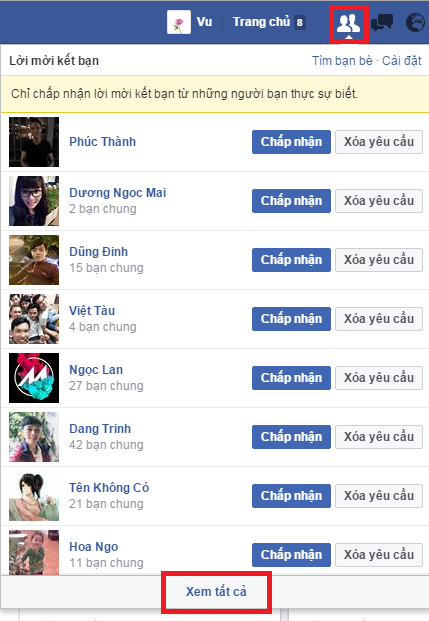Open the friend requests icon
The height and width of the screenshot is (621, 429).
[x=349, y=23]
